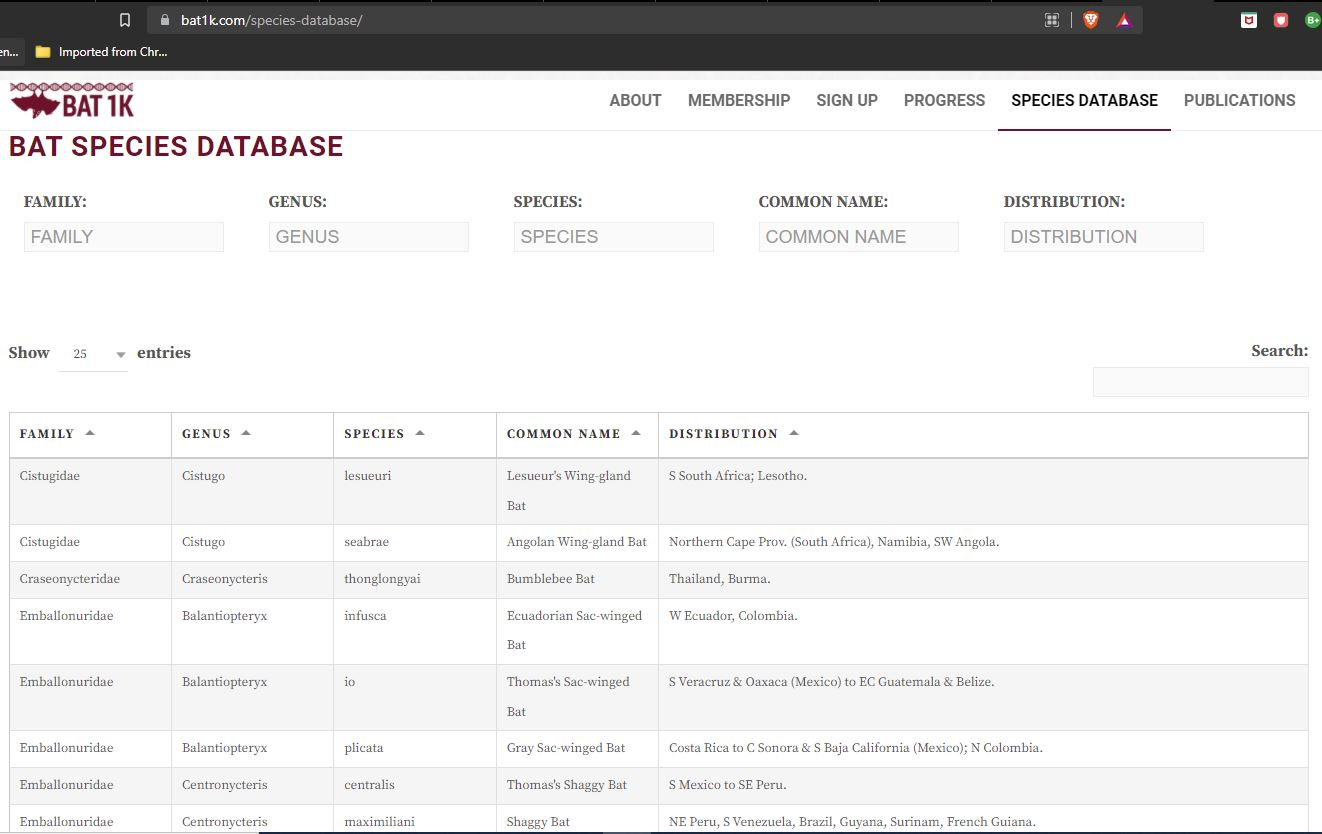Image resolution: width=1322 pixels, height=834 pixels.
Task: Click the Common Name filter input
Action: pyautogui.click(x=859, y=237)
